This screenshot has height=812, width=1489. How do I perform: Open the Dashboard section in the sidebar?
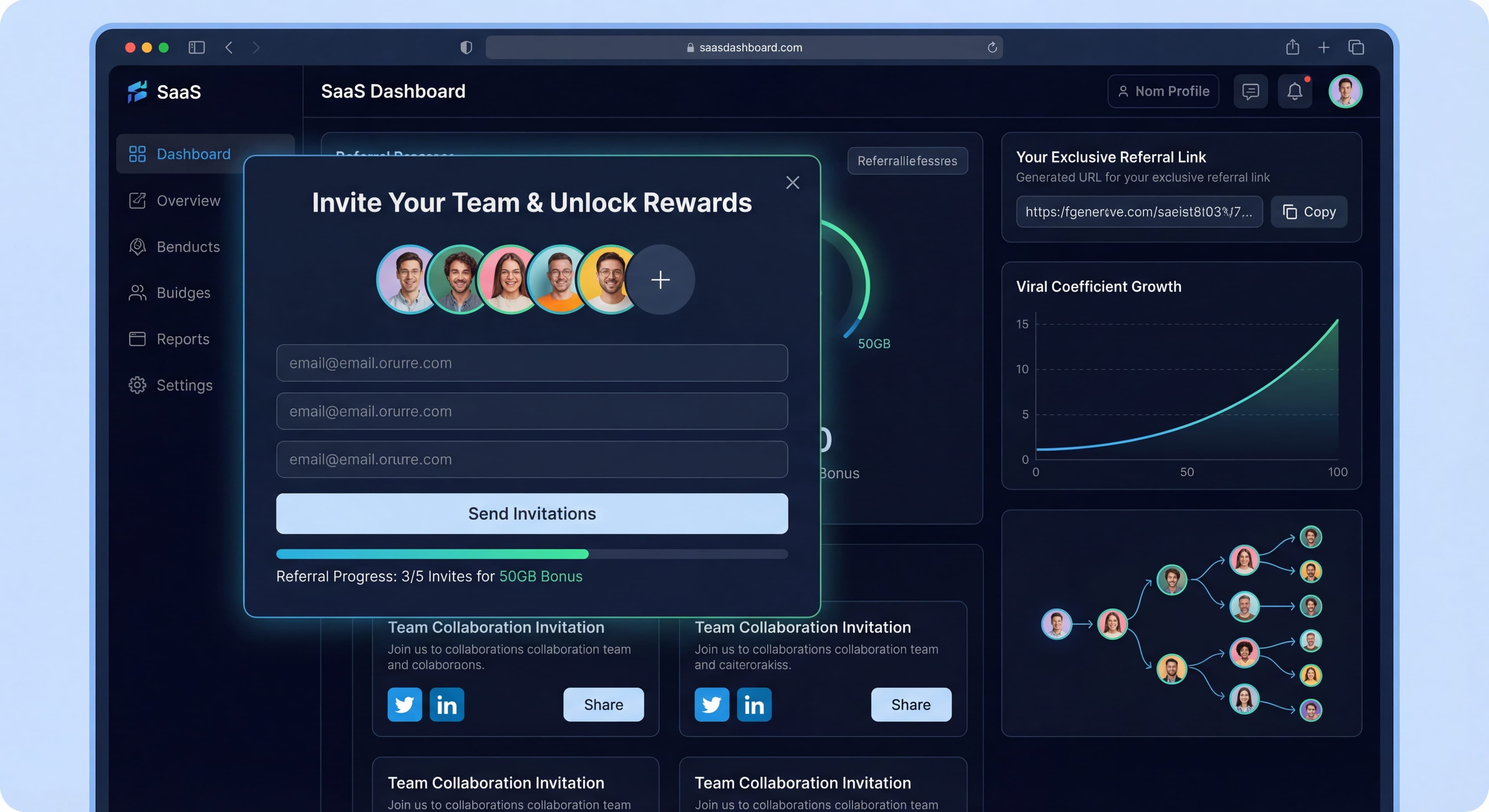(x=193, y=154)
